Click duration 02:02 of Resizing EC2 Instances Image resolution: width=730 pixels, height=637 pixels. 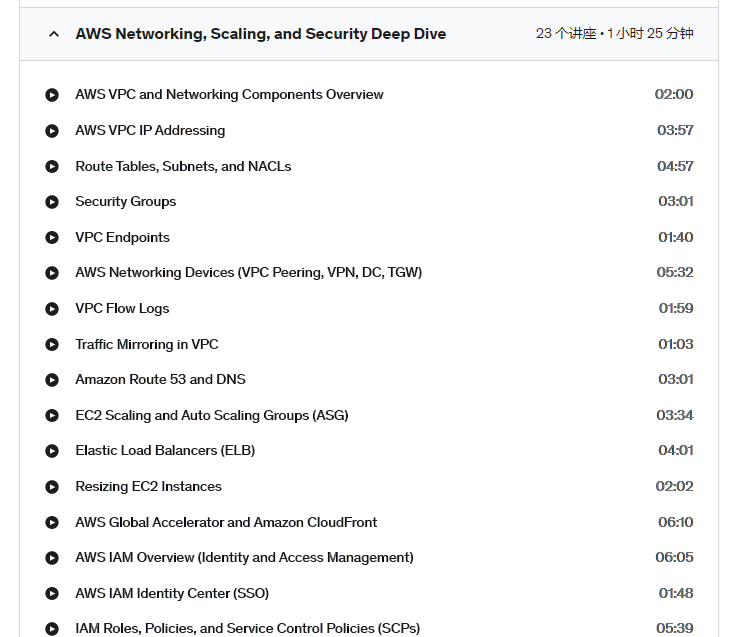pyautogui.click(x=674, y=487)
